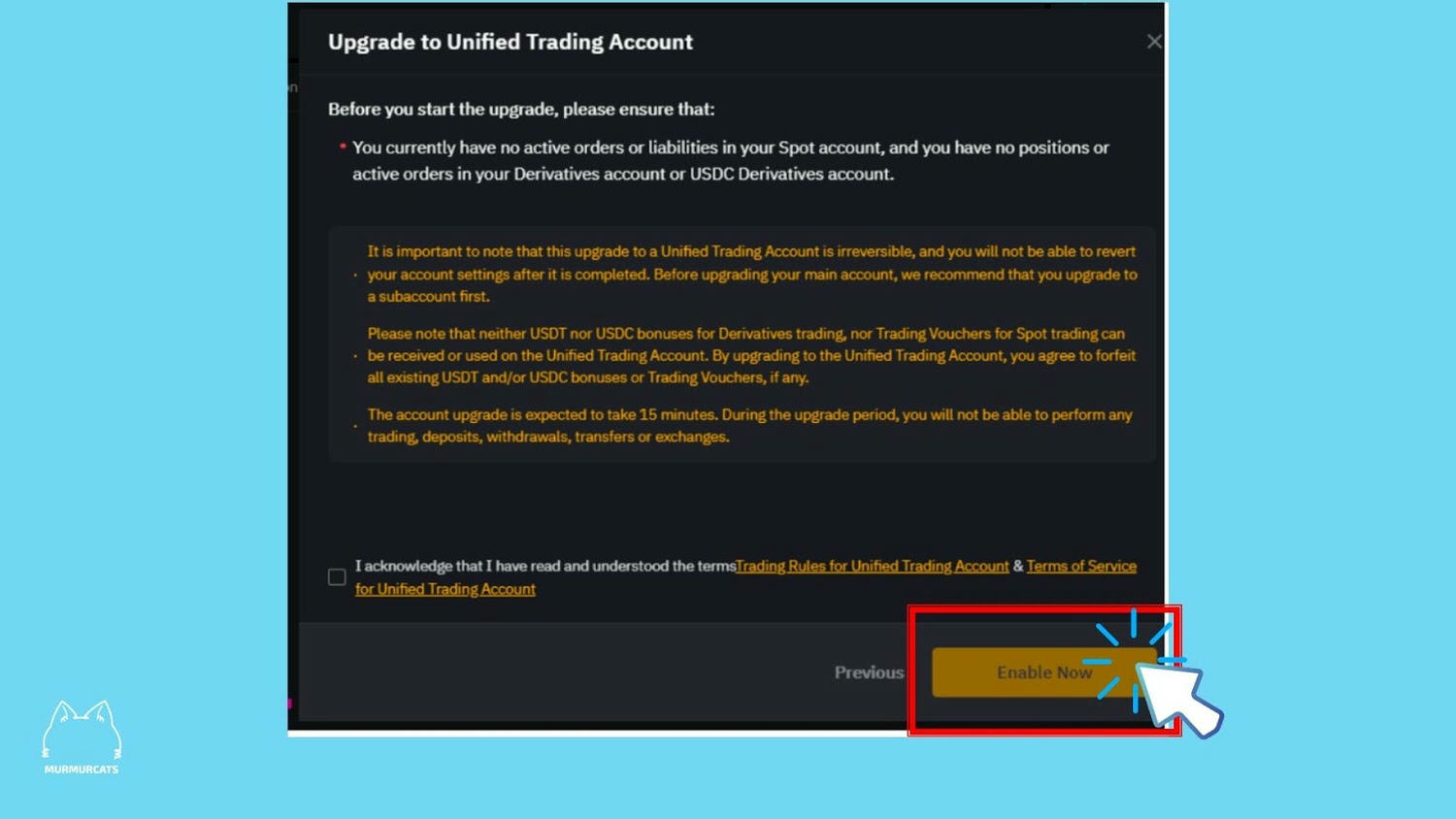Screen dimensions: 1456x819
Task: Click the USDT/USDC bonuses forfeiture warning paragraph
Action: [x=751, y=355]
